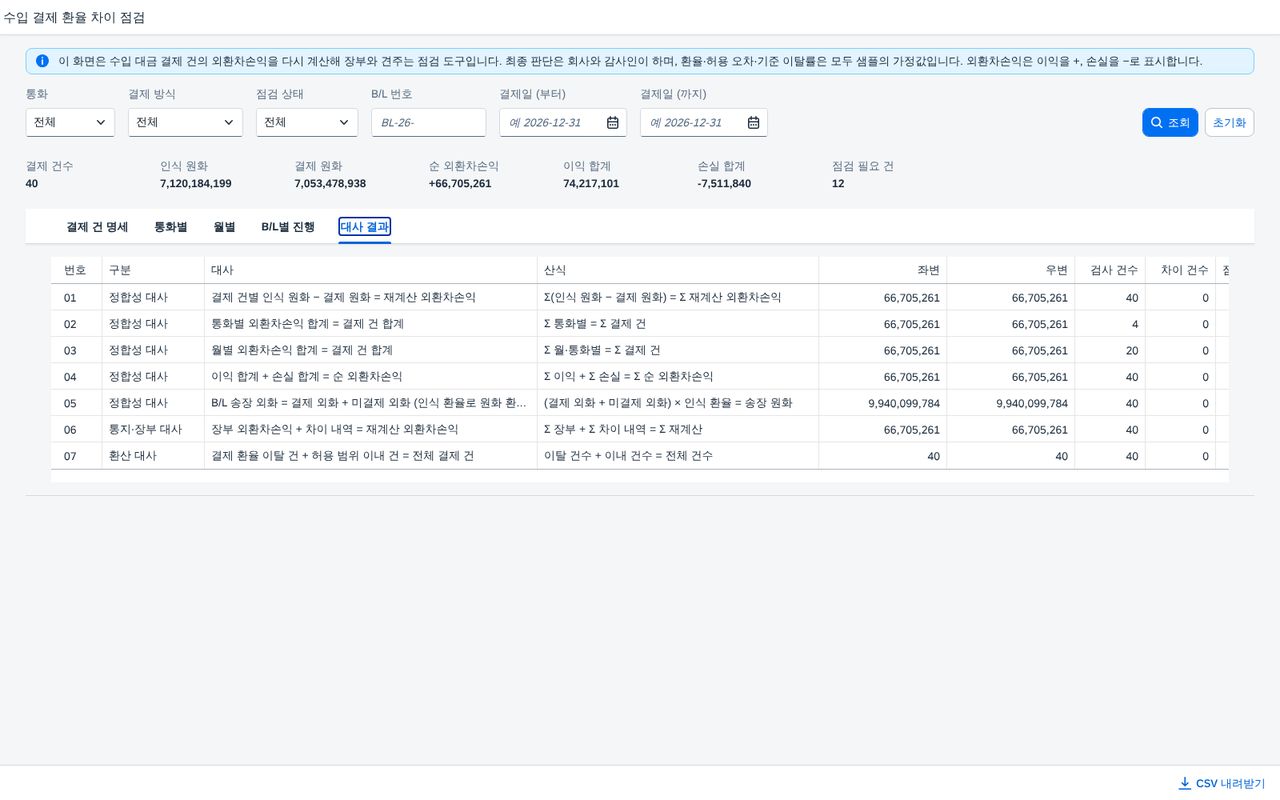The height and width of the screenshot is (800, 1280).
Task: Click '이익 합계 + 손실 합계 = 순 외환차손익' cell
Action: click(370, 377)
